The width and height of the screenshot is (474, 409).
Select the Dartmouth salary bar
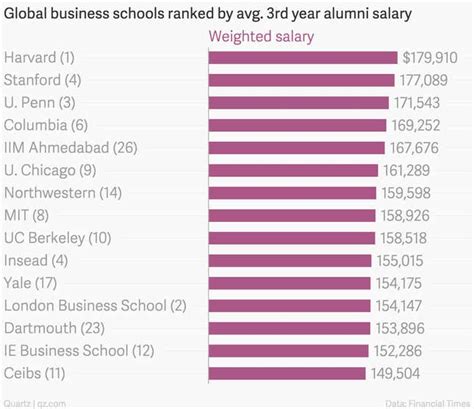coord(289,328)
